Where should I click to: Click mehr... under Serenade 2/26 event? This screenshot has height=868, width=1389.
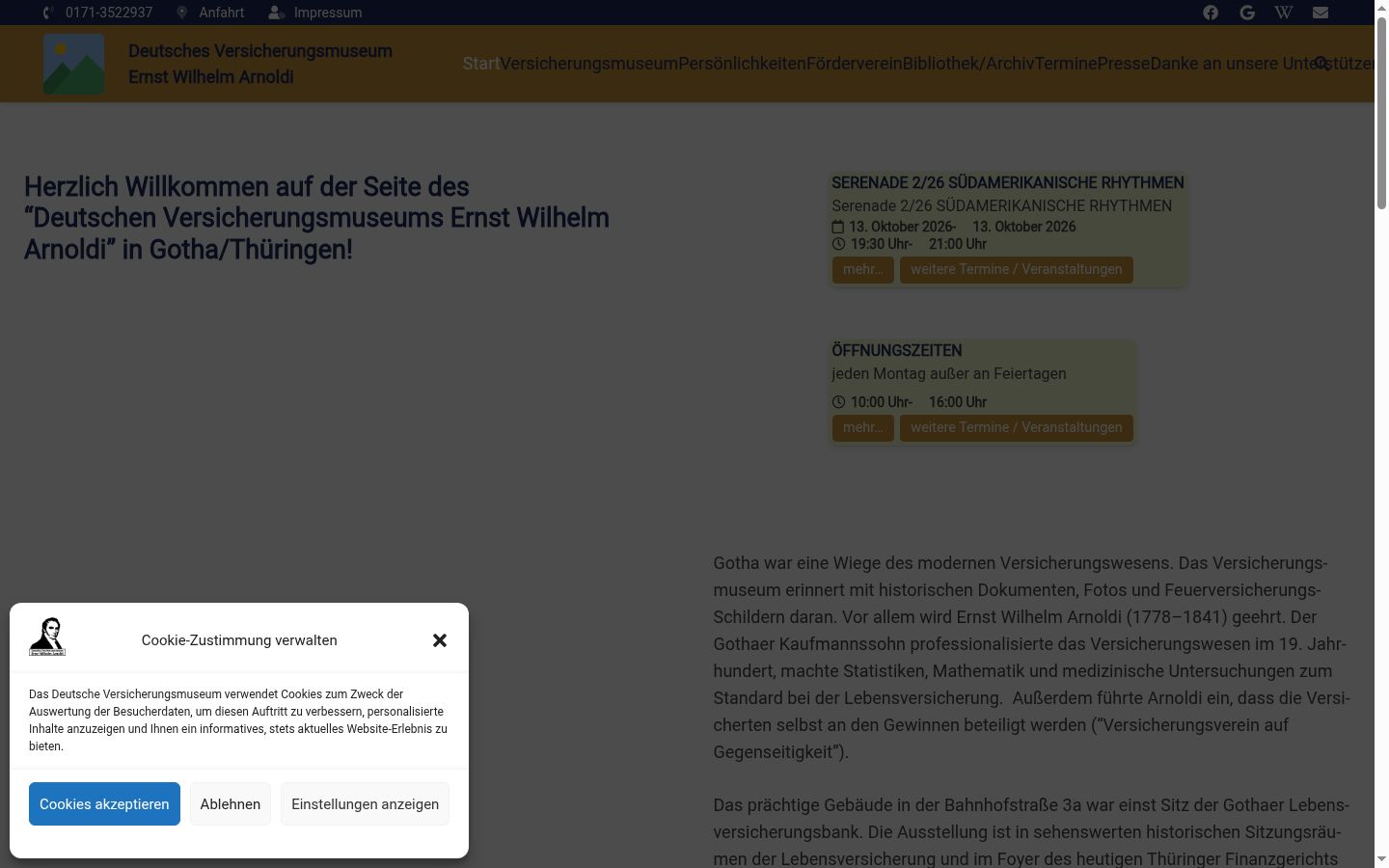click(x=863, y=270)
